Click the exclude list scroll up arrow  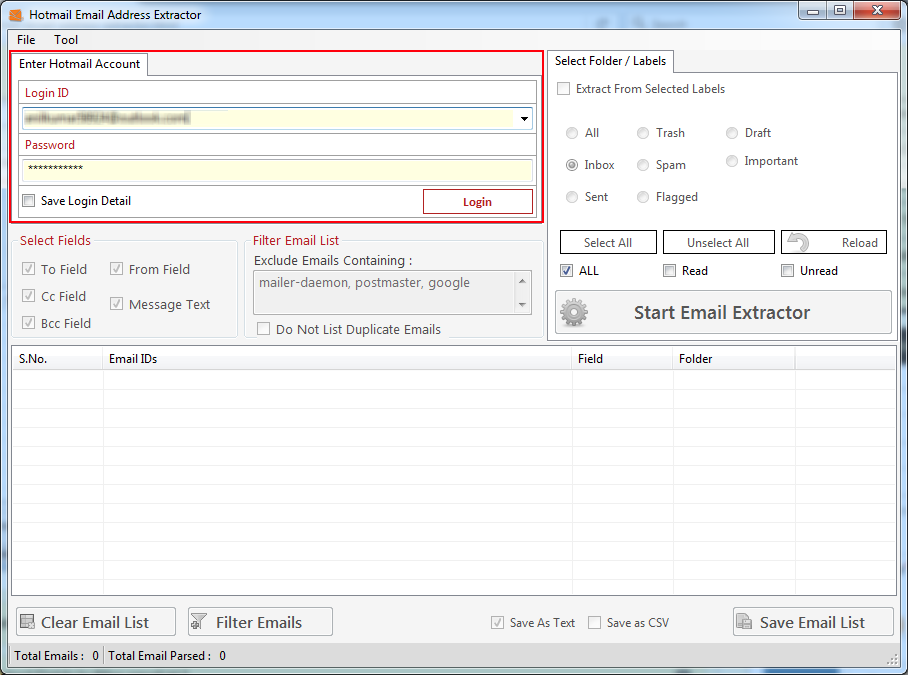click(x=522, y=281)
